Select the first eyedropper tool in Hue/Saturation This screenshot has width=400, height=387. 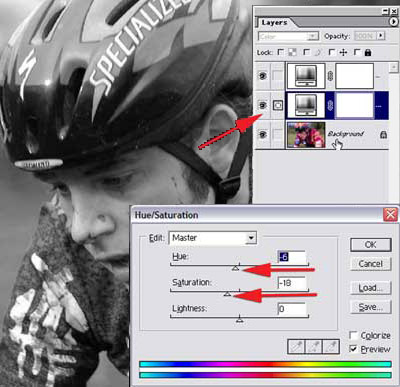point(296,347)
